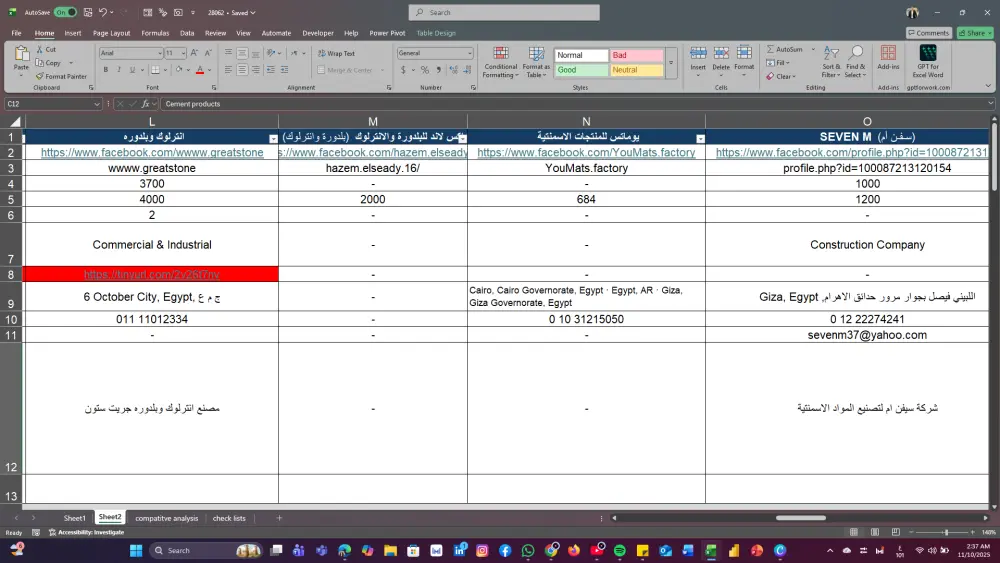
Task: Open Find & Select magnifier
Action: click(856, 62)
